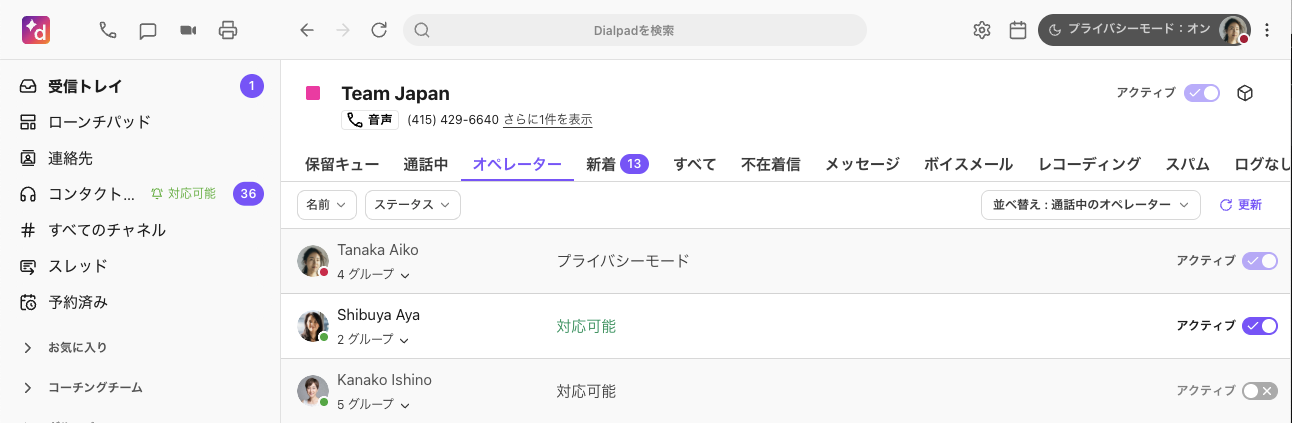Click the phone call icon
This screenshot has height=423, width=1292.
[x=108, y=30]
